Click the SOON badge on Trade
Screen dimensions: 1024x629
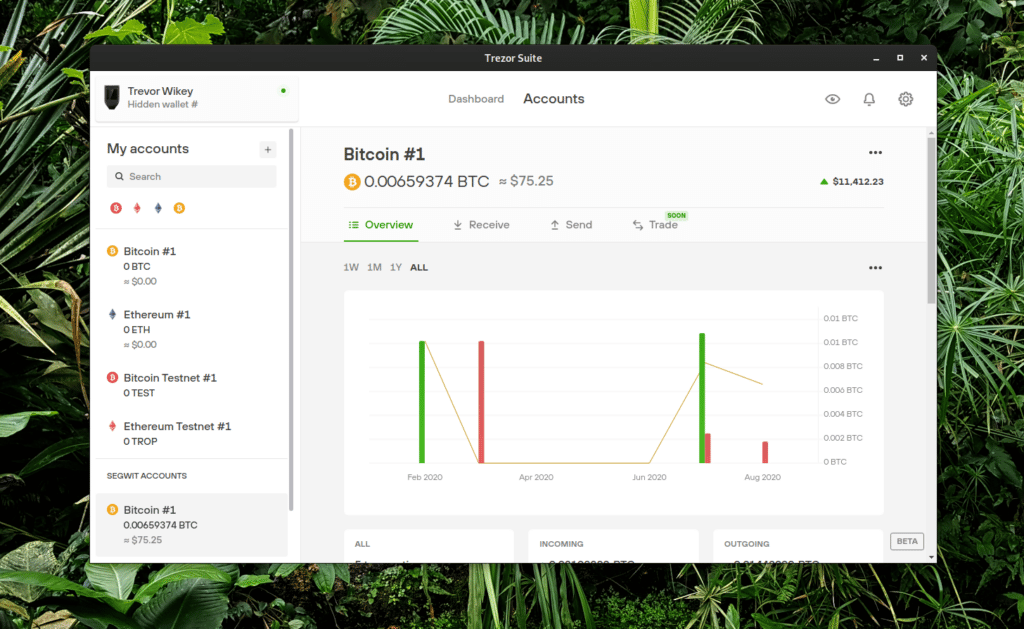pos(676,215)
